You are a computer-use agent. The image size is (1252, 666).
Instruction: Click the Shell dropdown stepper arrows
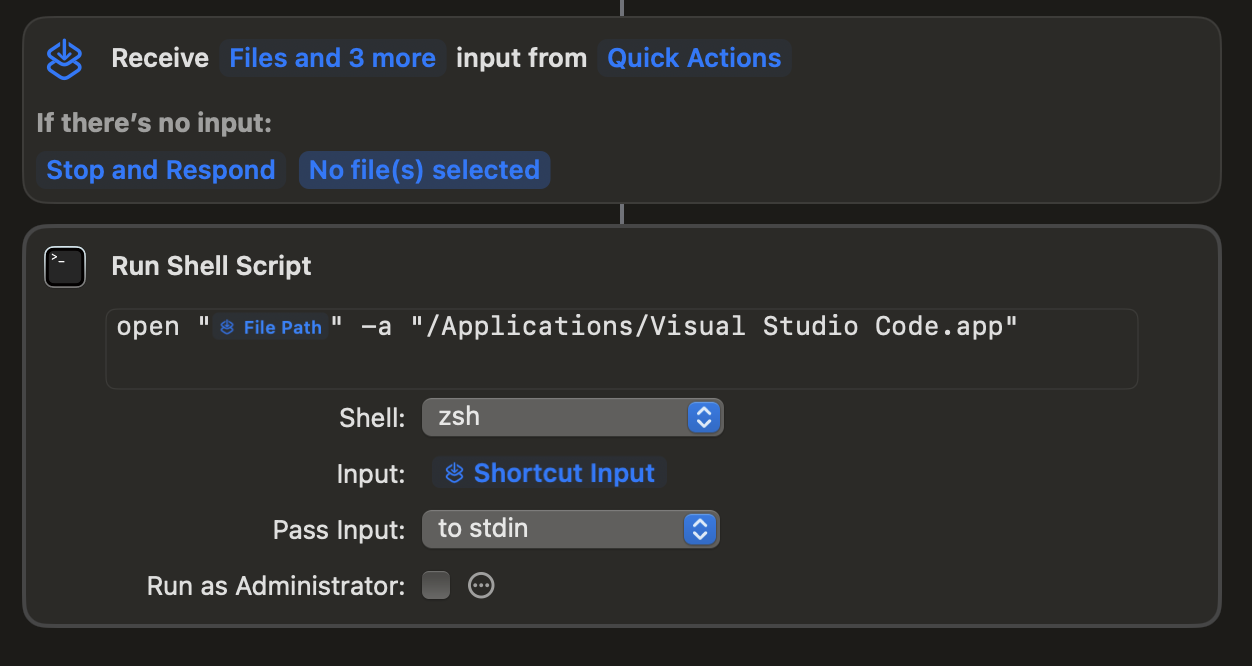pyautogui.click(x=704, y=417)
